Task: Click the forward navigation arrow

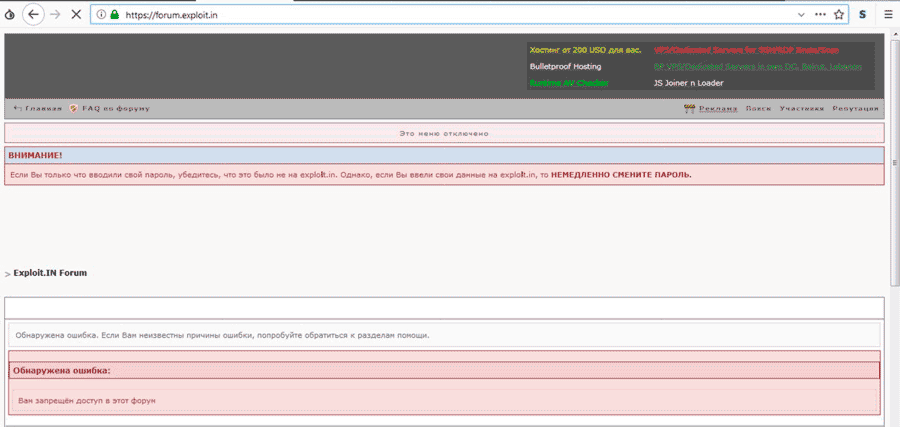Action: [55, 15]
